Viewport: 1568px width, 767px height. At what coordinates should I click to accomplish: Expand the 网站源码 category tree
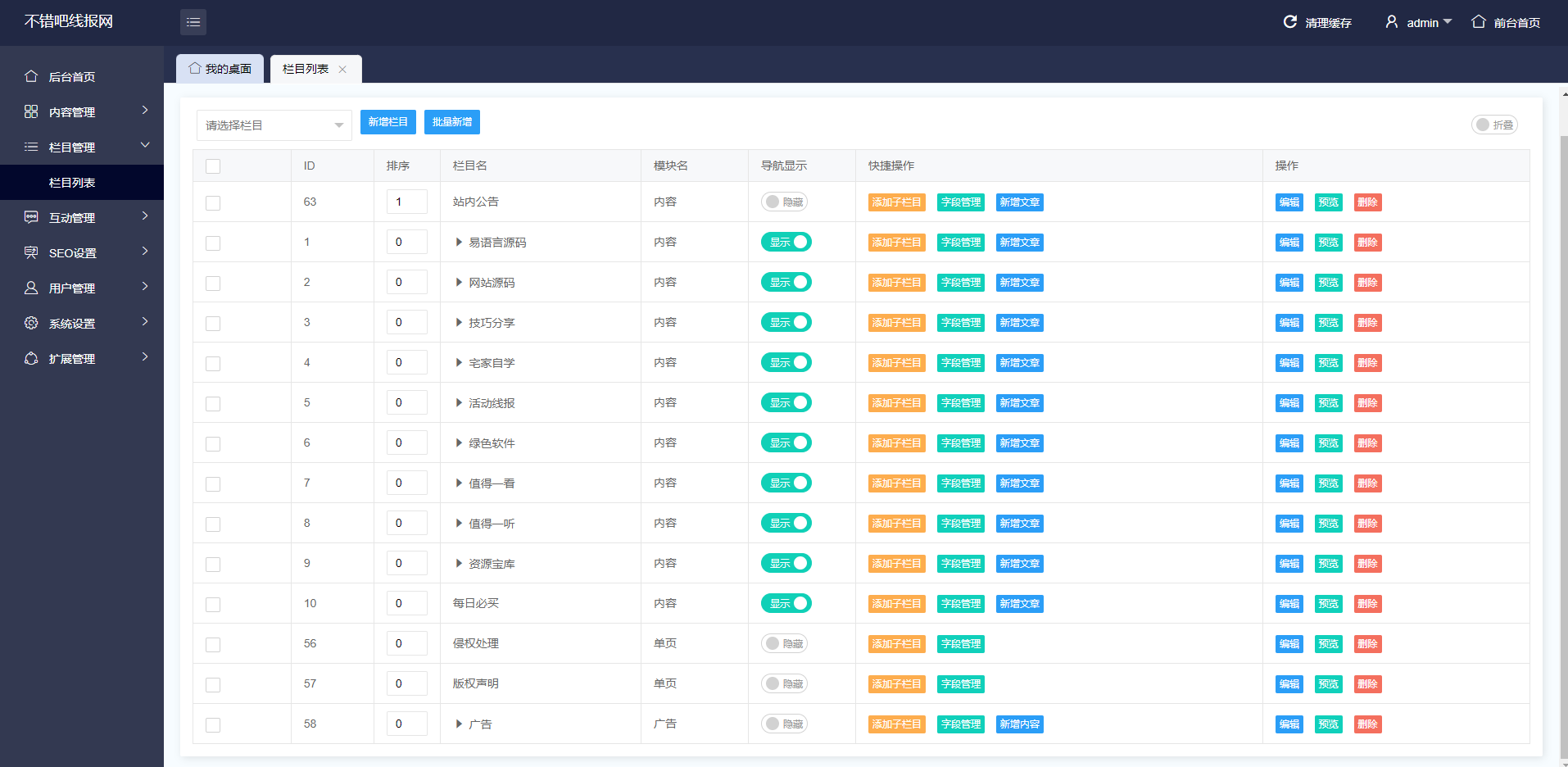click(x=459, y=283)
